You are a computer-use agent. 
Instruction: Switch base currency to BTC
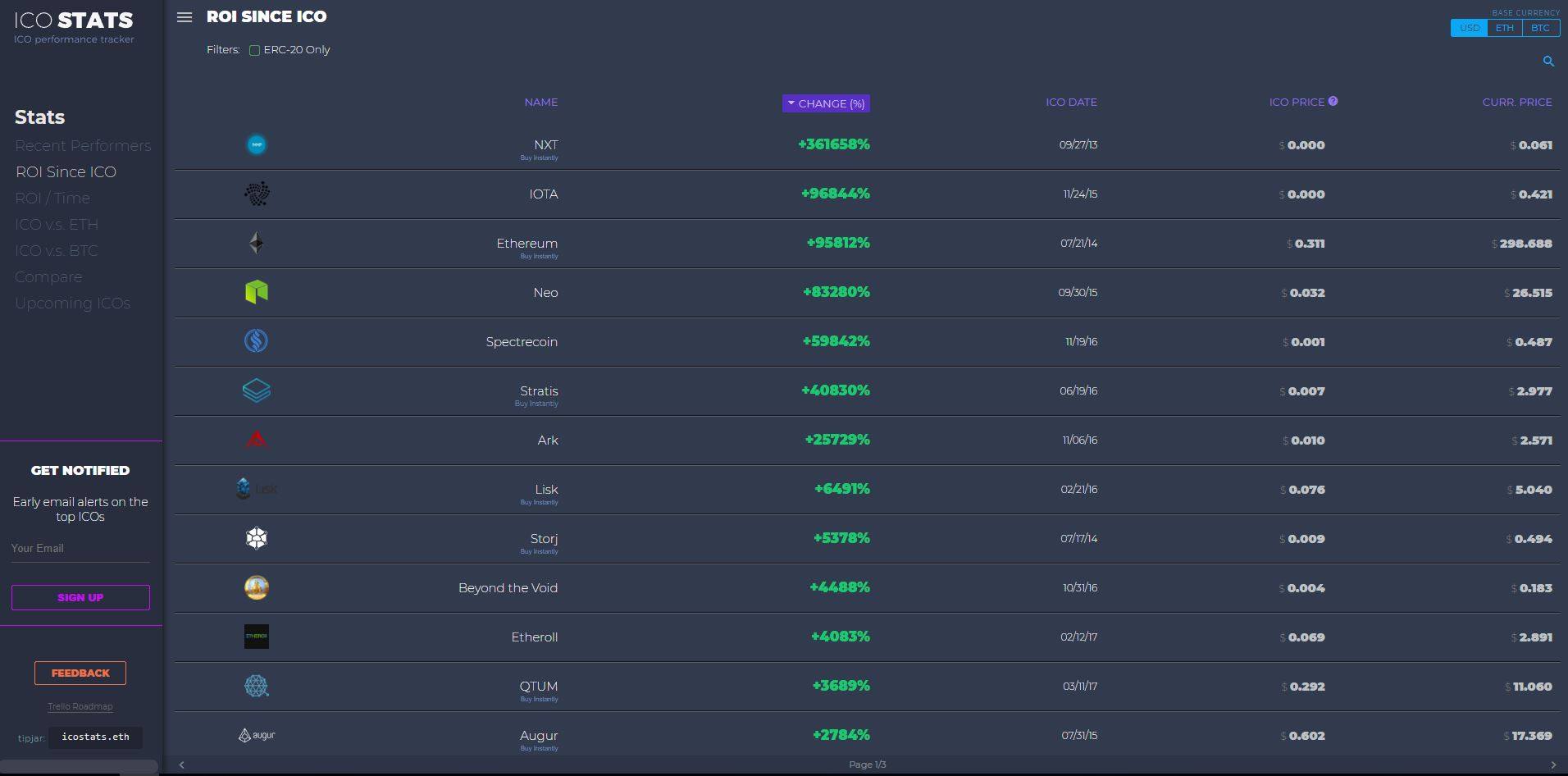(1540, 28)
